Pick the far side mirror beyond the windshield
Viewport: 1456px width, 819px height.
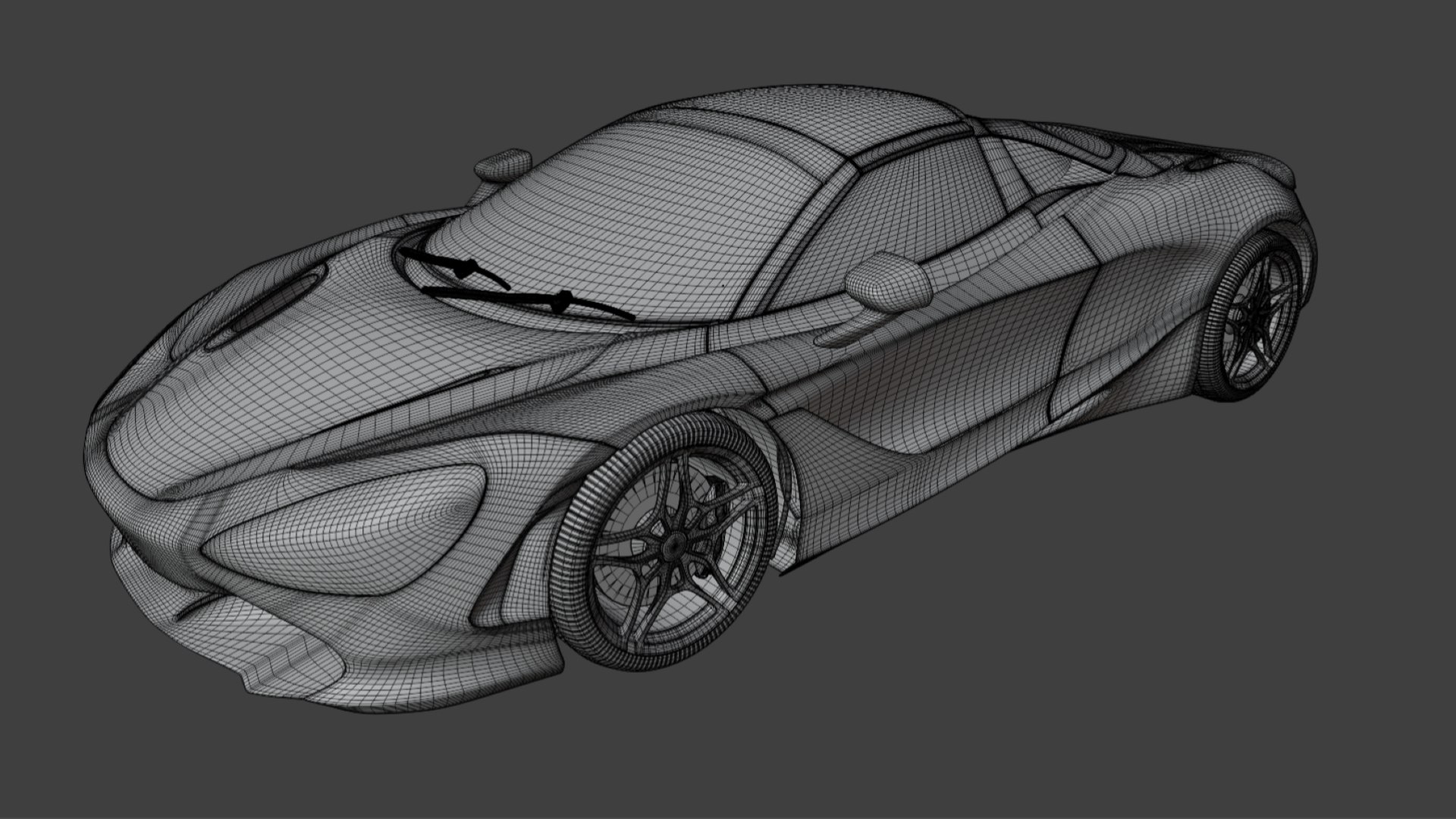point(502,165)
